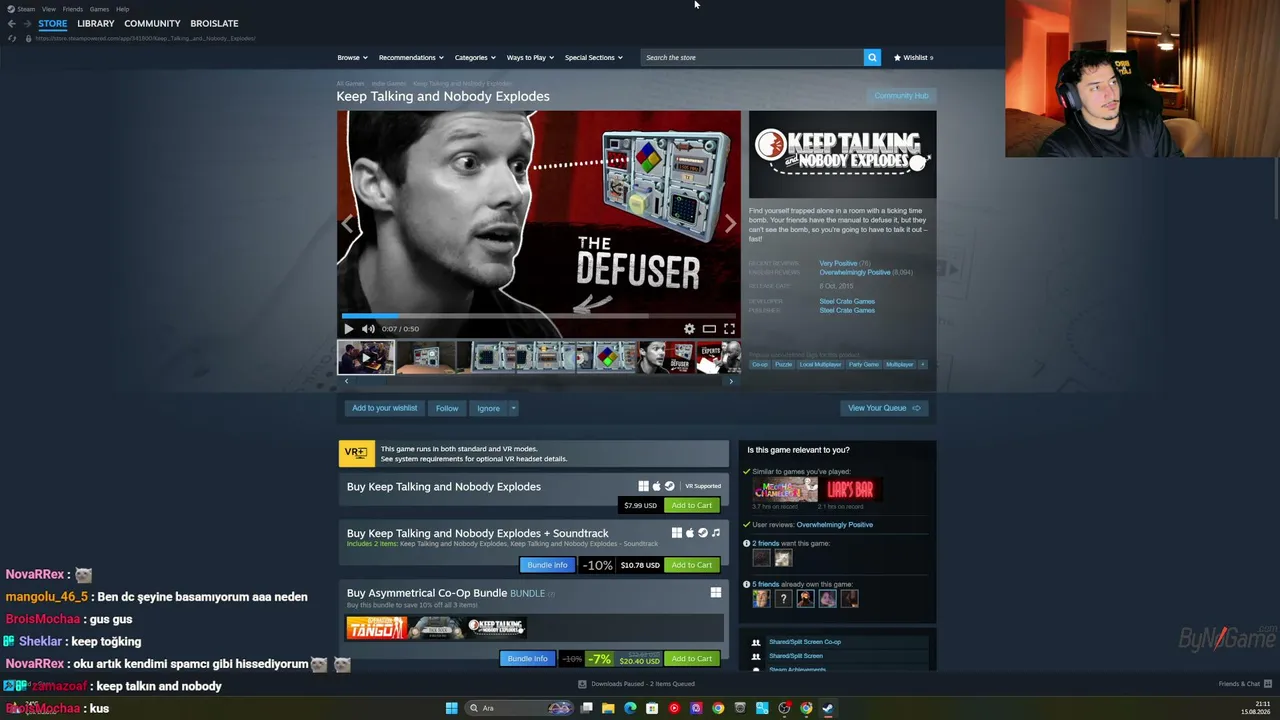Open the Wishlist button
Viewport: 1280px width, 720px height.
click(x=913, y=57)
